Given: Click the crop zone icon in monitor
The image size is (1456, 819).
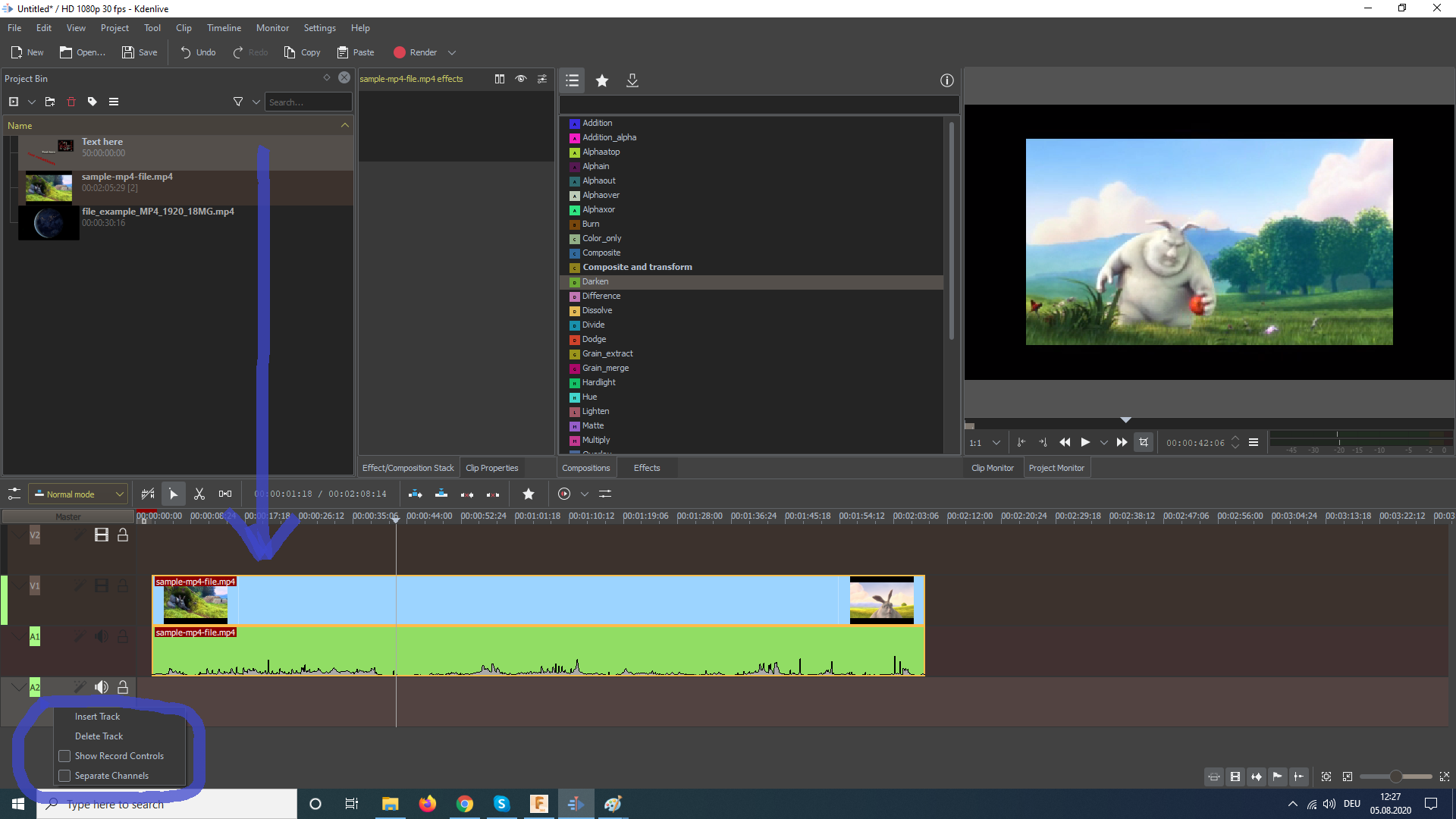Looking at the screenshot, I should tap(1144, 442).
